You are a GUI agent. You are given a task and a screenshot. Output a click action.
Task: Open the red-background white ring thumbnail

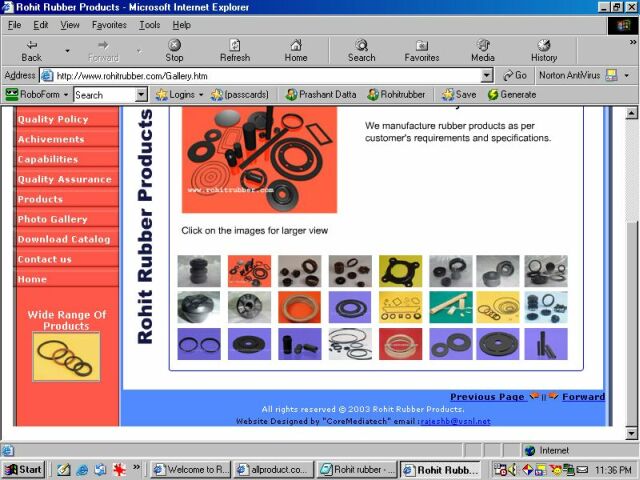click(x=400, y=344)
